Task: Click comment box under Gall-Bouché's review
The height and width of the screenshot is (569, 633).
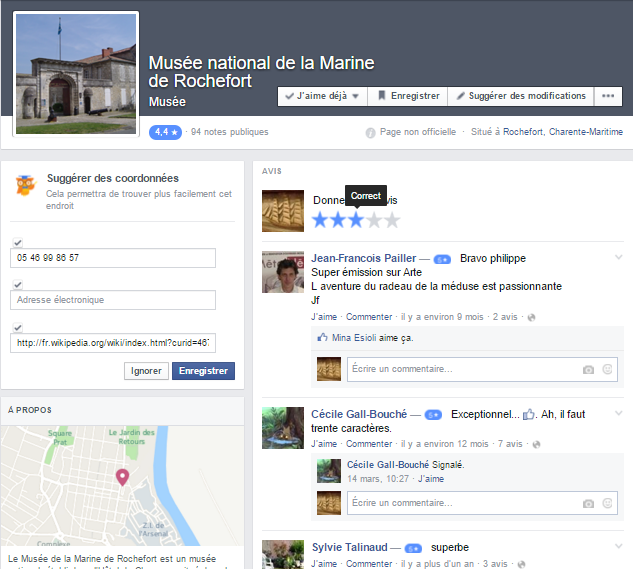Action: 482,503
